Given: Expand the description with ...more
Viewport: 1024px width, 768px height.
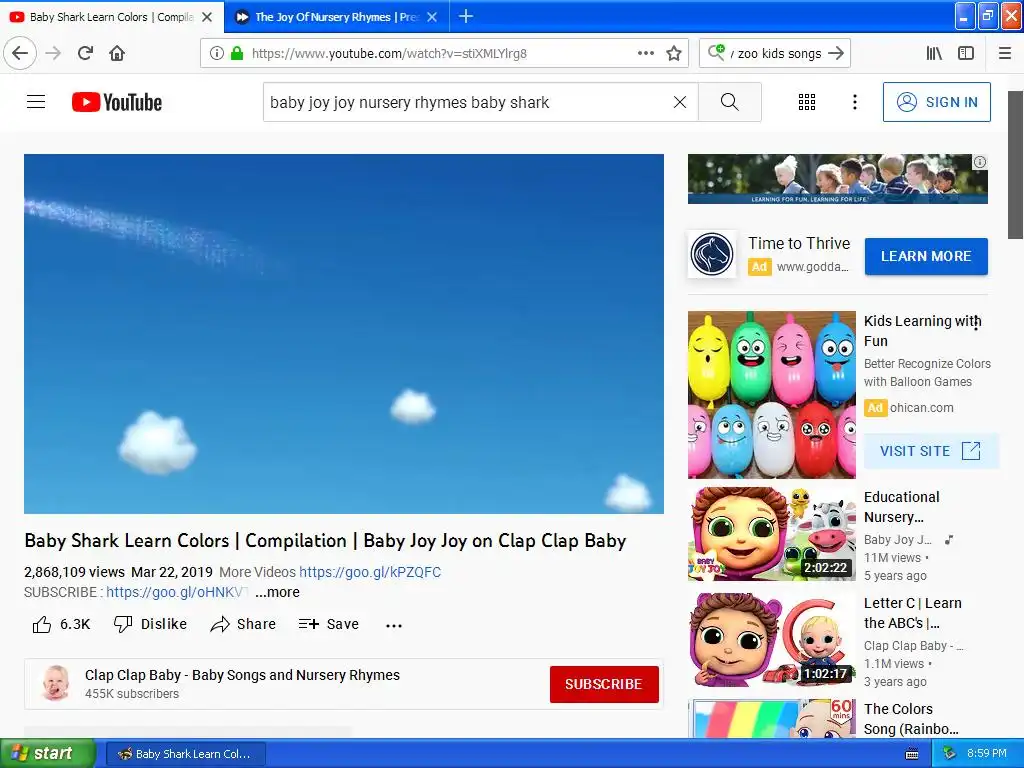Looking at the screenshot, I should (x=277, y=592).
